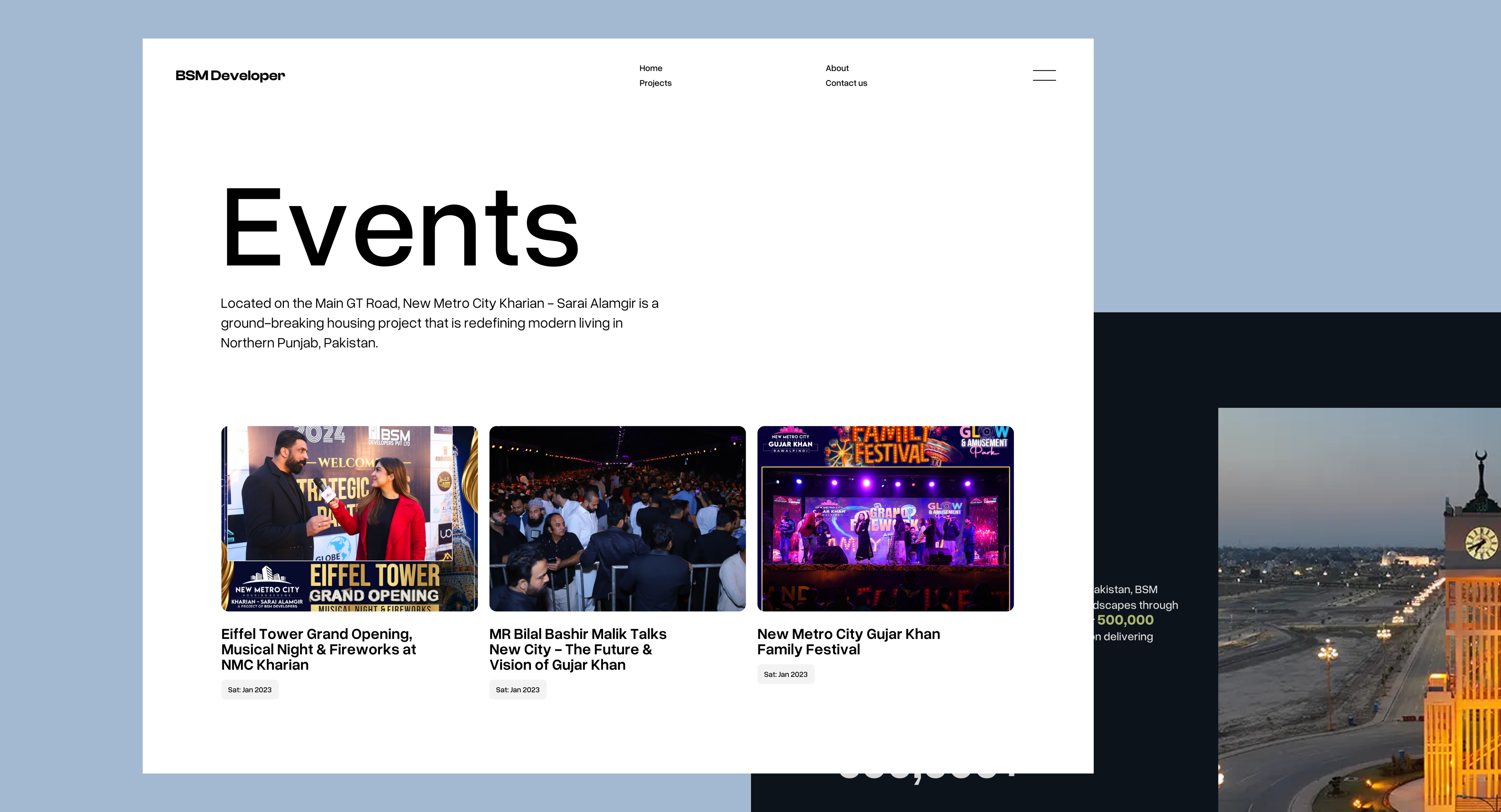This screenshot has width=1501, height=812.
Task: Open the Projects menu link
Action: (655, 83)
